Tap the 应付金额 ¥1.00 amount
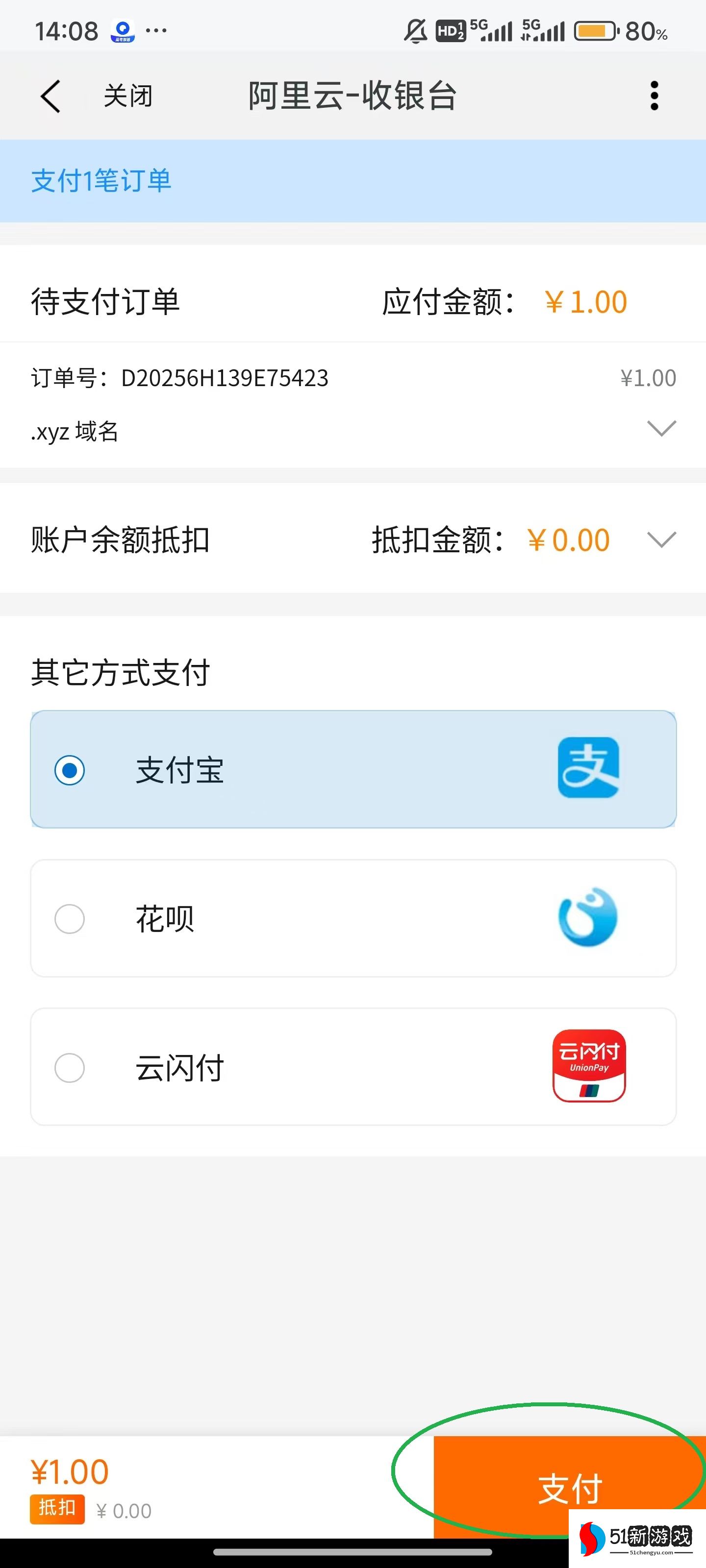This screenshot has height=1568, width=706. [585, 302]
